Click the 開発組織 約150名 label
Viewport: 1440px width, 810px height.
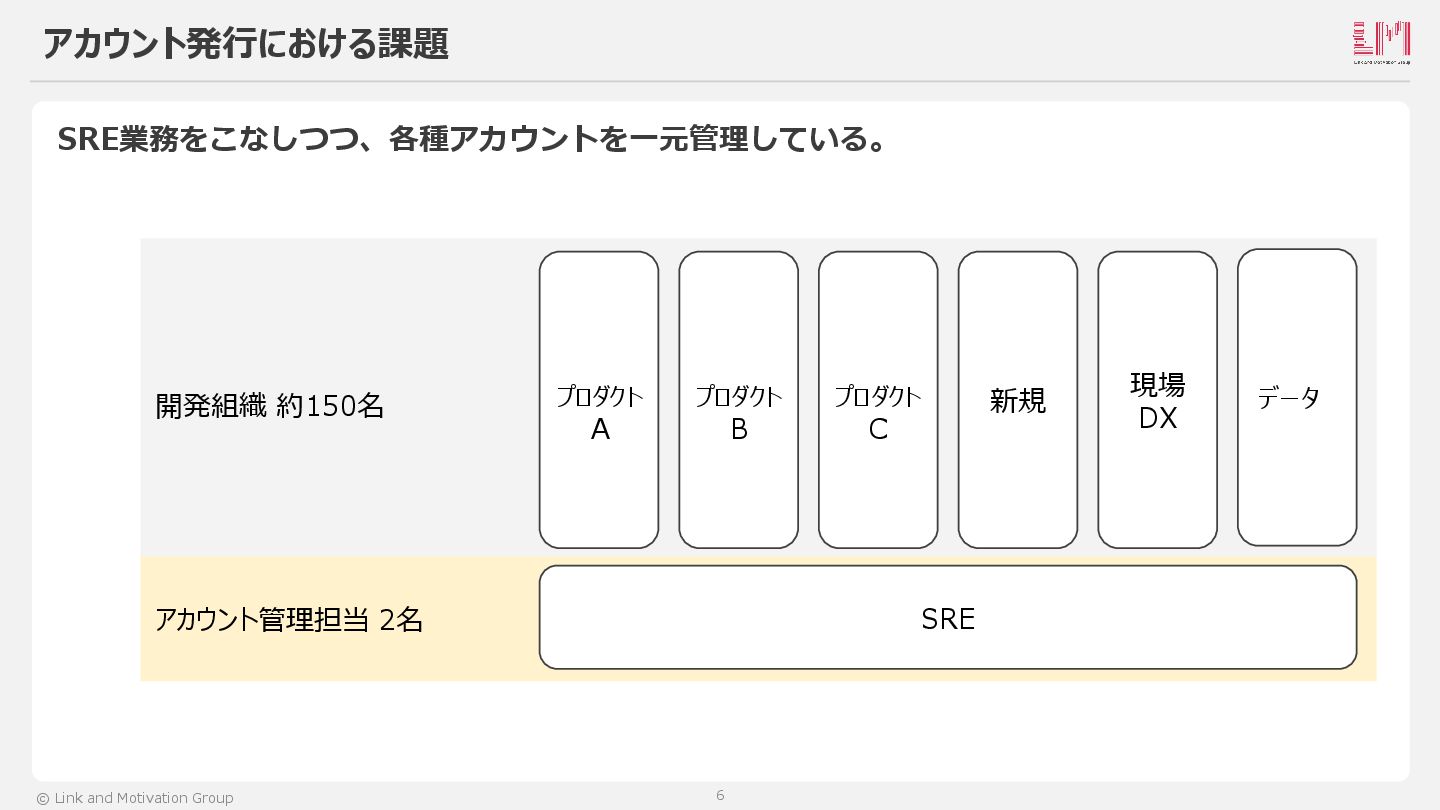270,406
